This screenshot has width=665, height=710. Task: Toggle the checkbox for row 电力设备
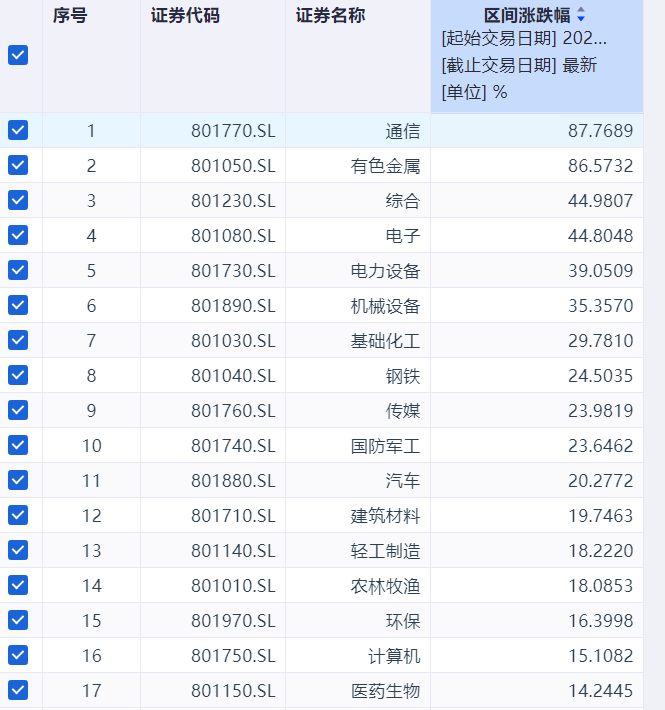pyautogui.click(x=18, y=270)
